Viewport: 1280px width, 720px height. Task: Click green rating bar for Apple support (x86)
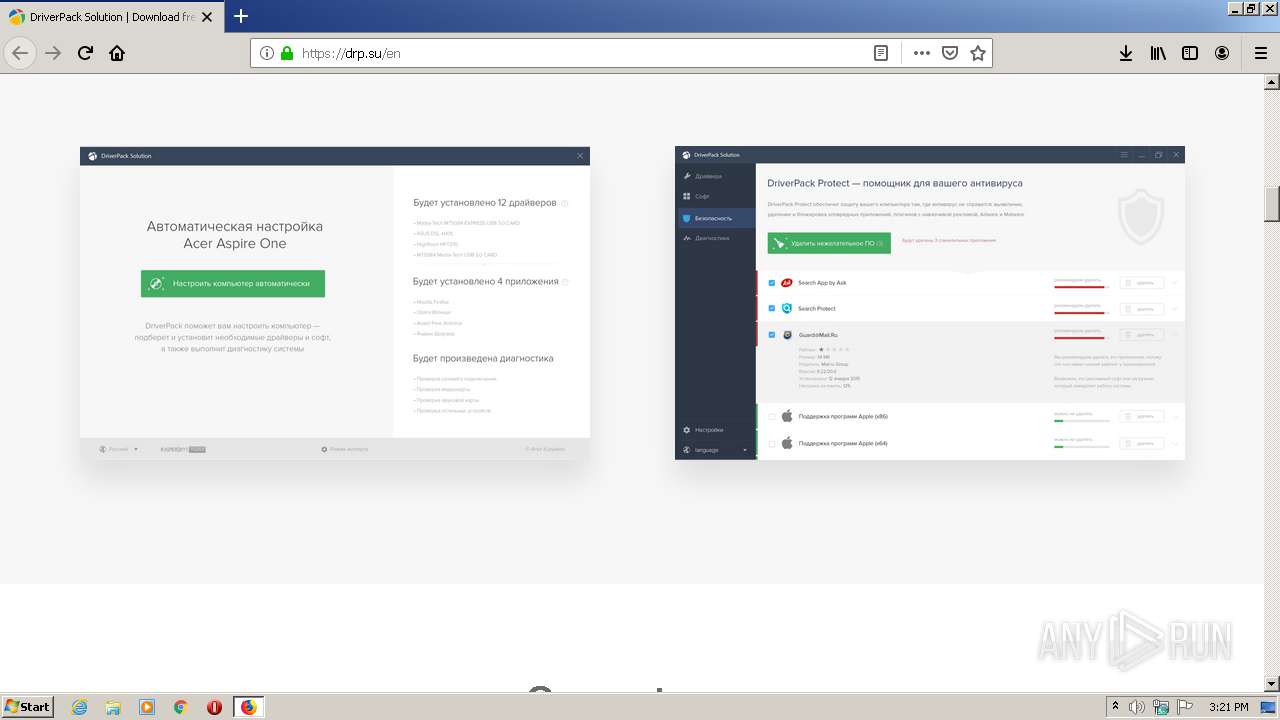coord(1081,421)
